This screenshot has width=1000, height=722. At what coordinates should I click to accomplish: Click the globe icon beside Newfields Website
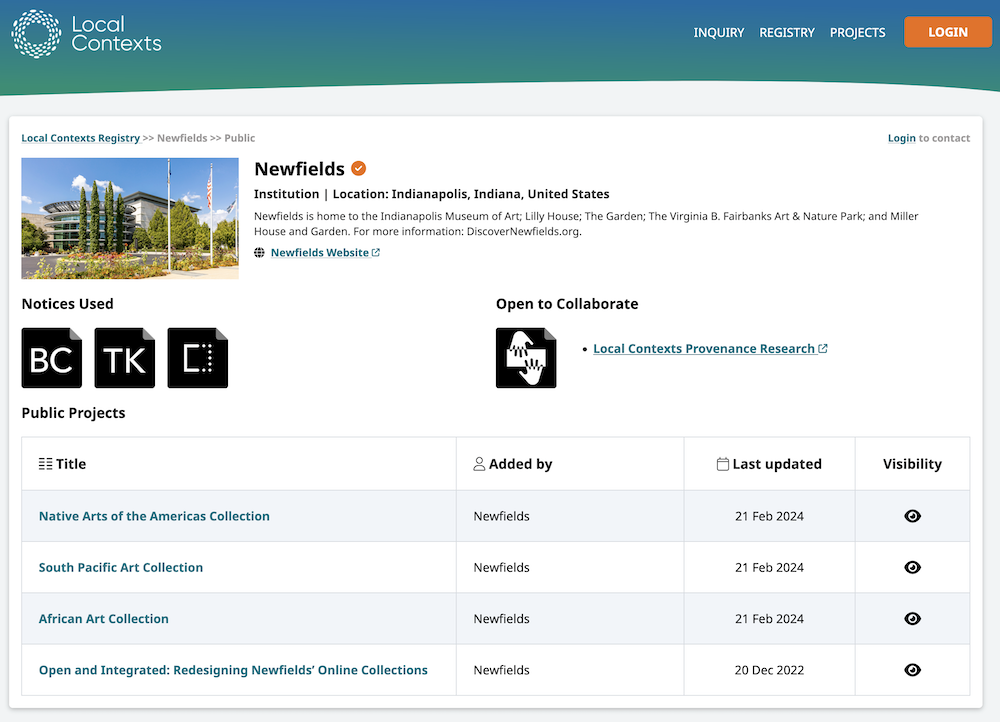260,253
